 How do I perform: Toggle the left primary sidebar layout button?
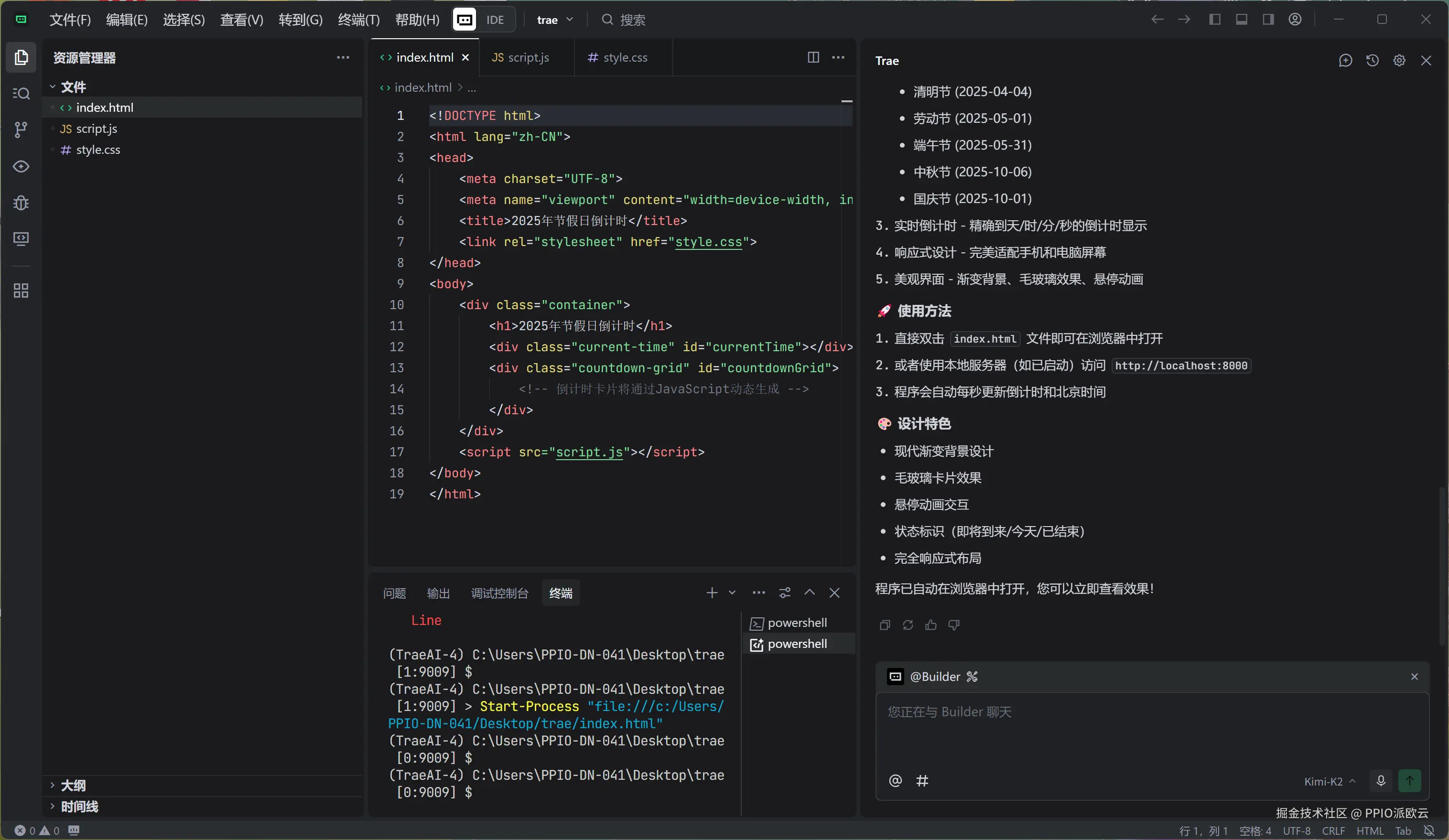[1214, 20]
